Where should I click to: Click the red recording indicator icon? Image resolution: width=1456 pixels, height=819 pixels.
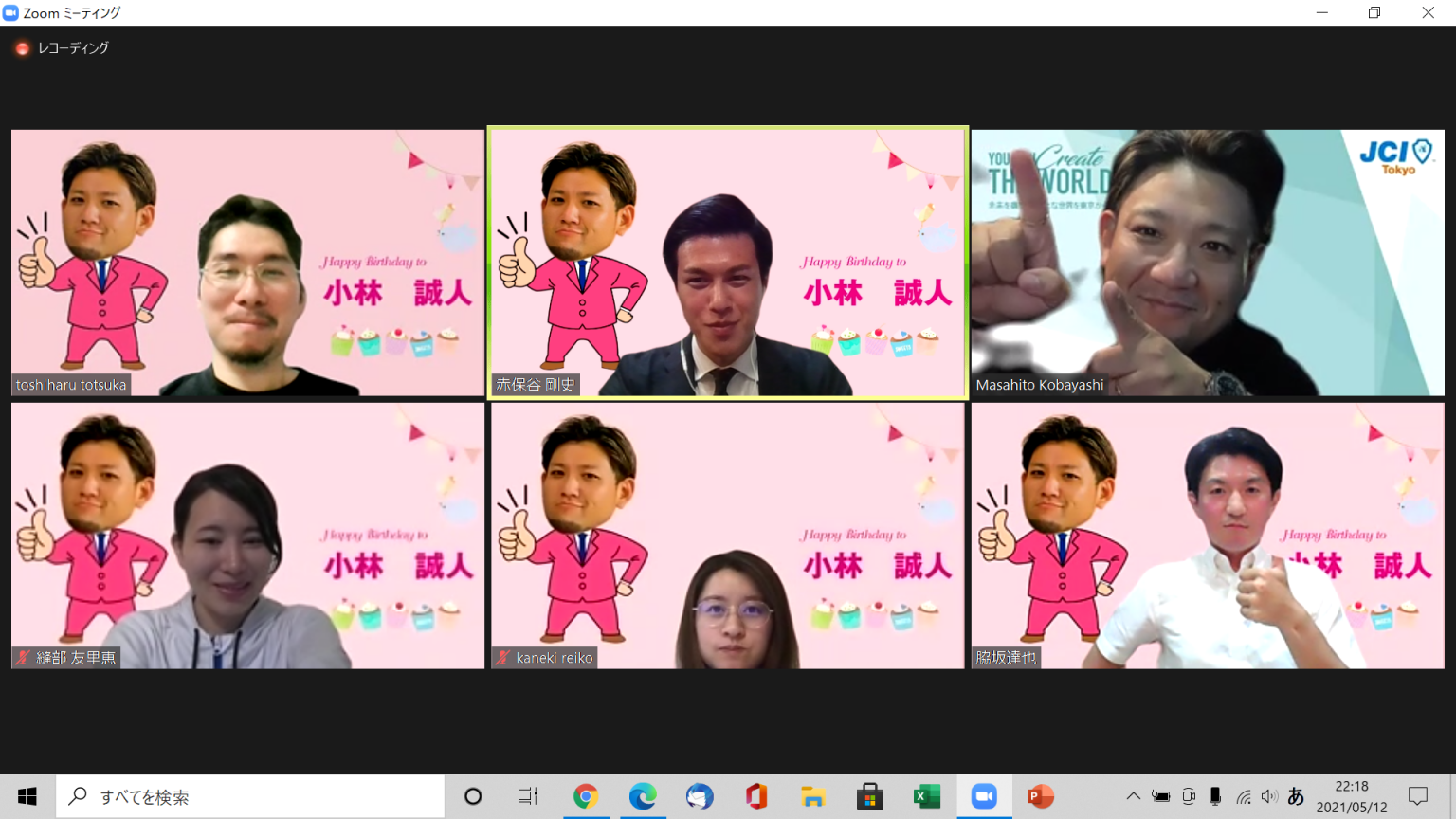[22, 48]
